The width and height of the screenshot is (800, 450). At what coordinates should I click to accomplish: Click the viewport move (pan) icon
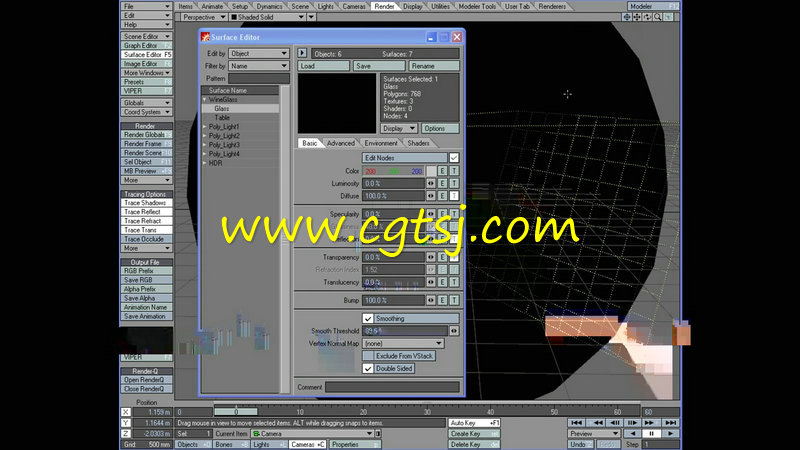pyautogui.click(x=637, y=17)
